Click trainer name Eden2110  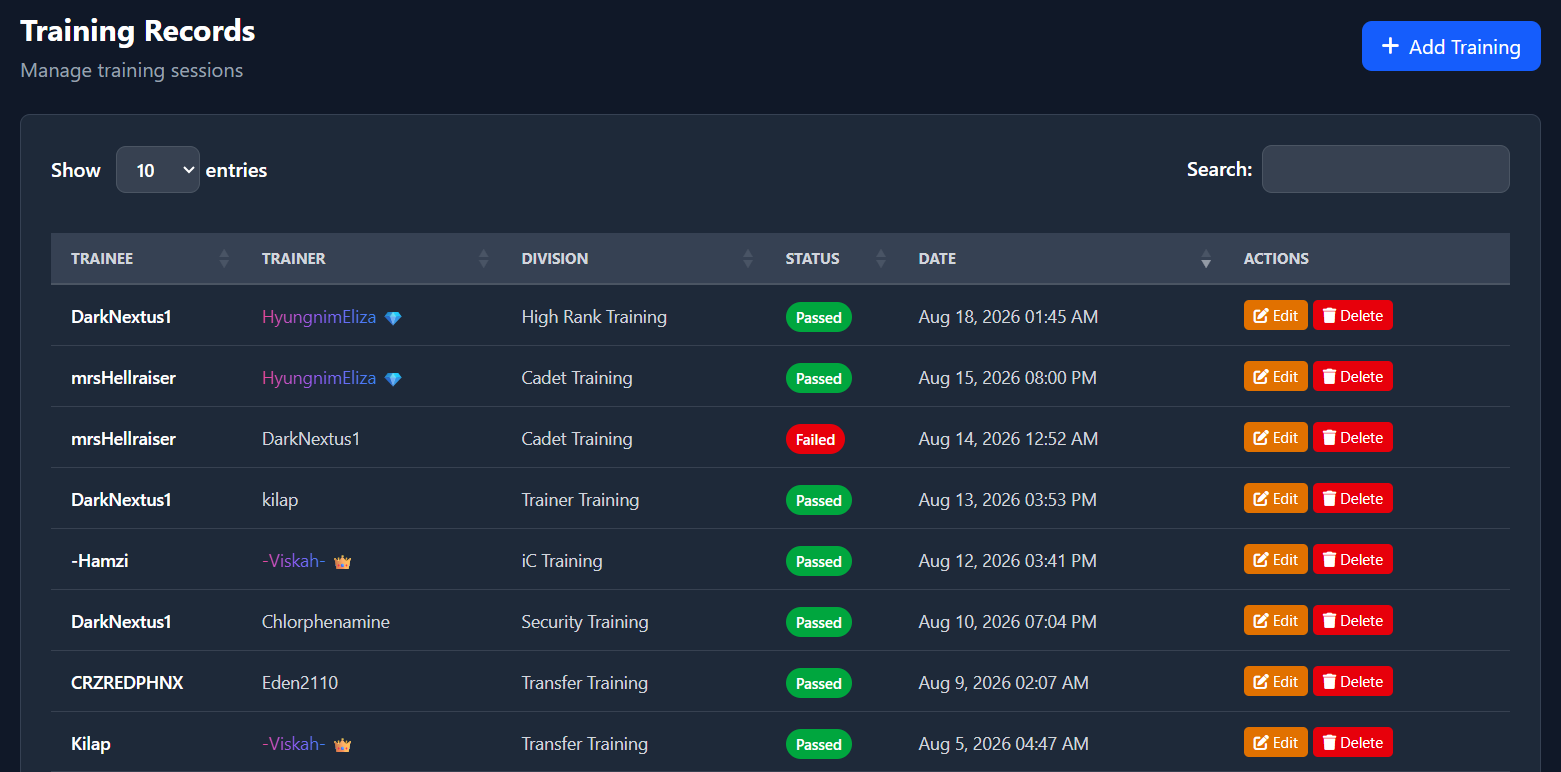click(x=300, y=683)
